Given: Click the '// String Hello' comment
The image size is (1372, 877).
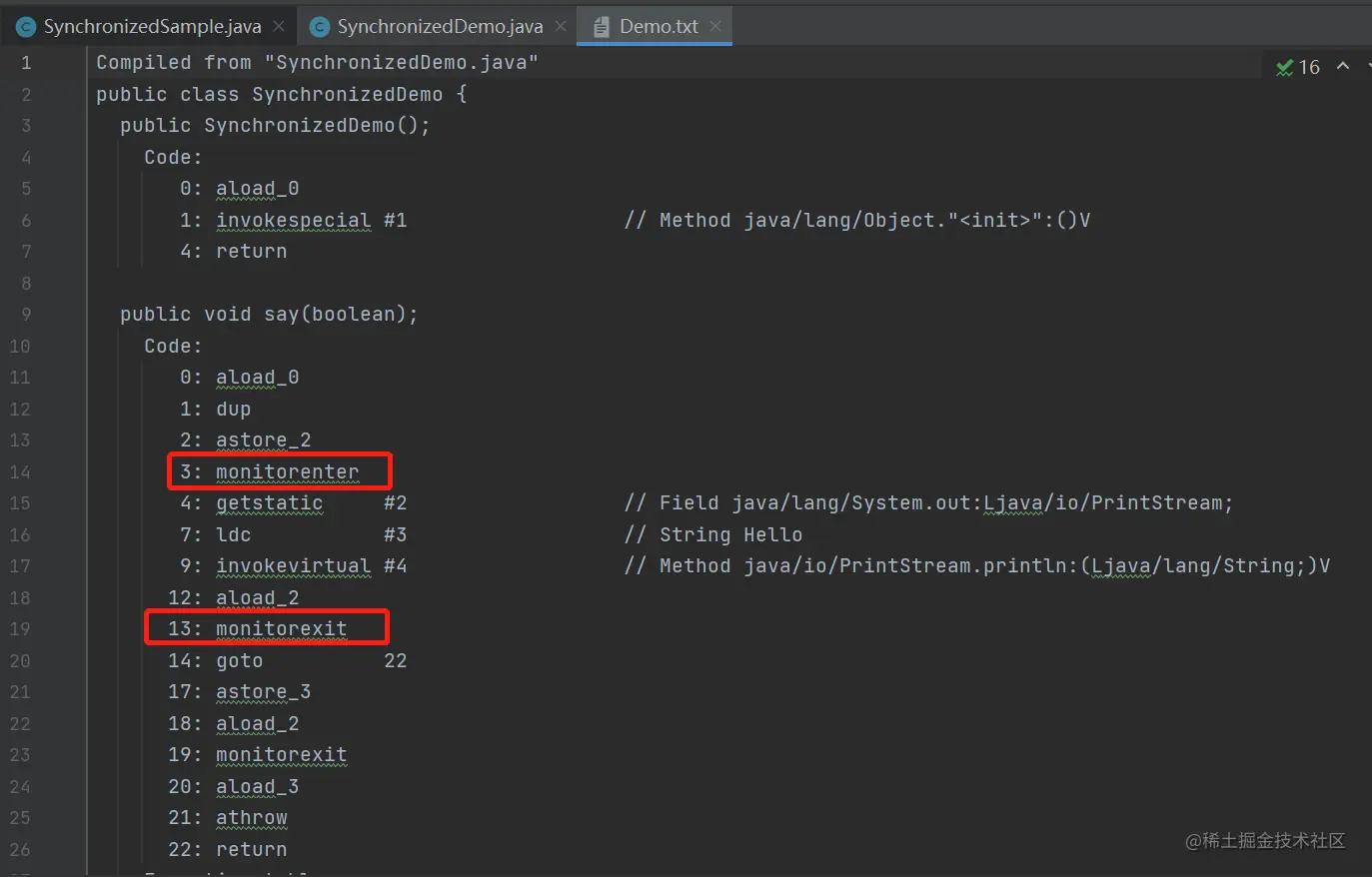Looking at the screenshot, I should (x=713, y=535).
